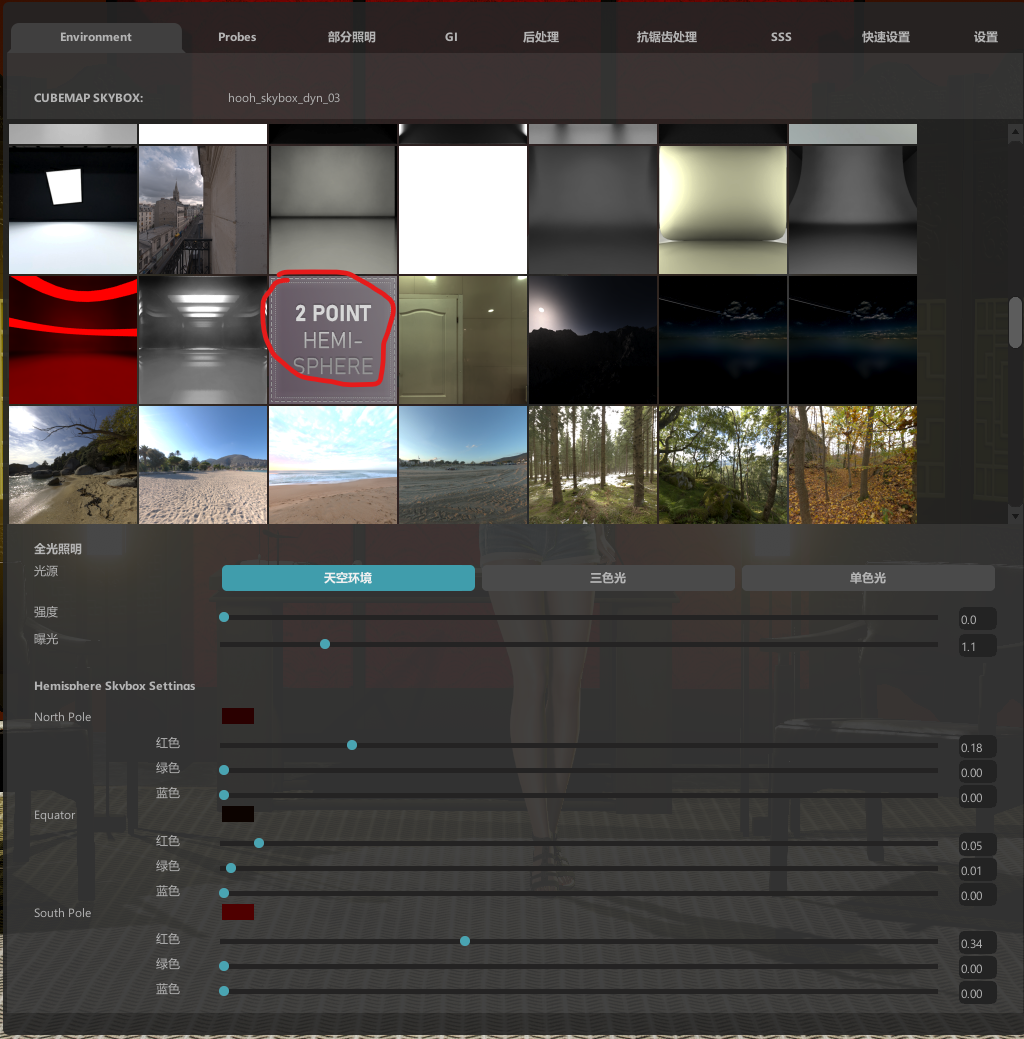Pick the white door interior skybox
This screenshot has height=1039, width=1024.
(463, 340)
